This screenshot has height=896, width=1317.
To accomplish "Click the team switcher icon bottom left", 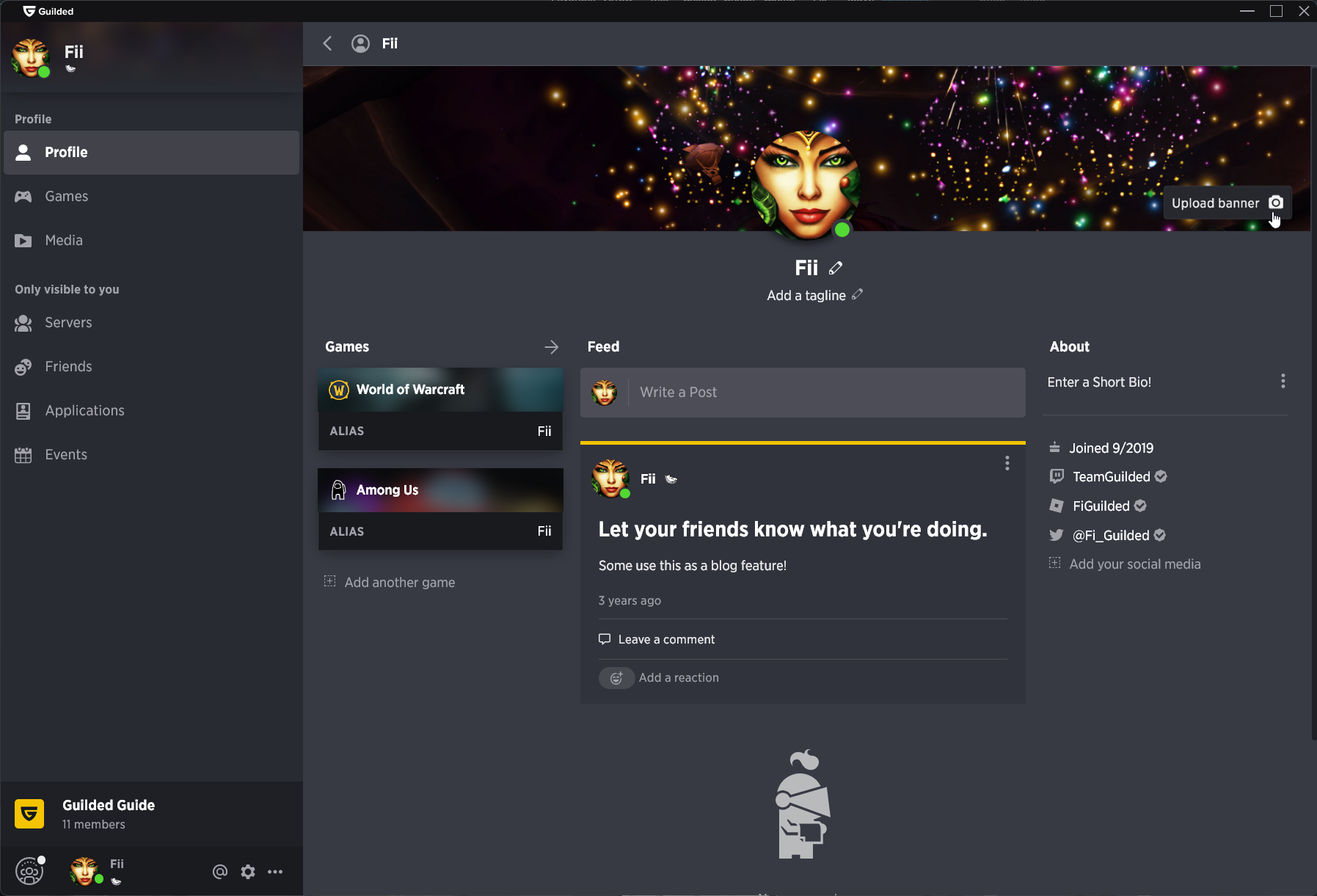I will pos(29,871).
